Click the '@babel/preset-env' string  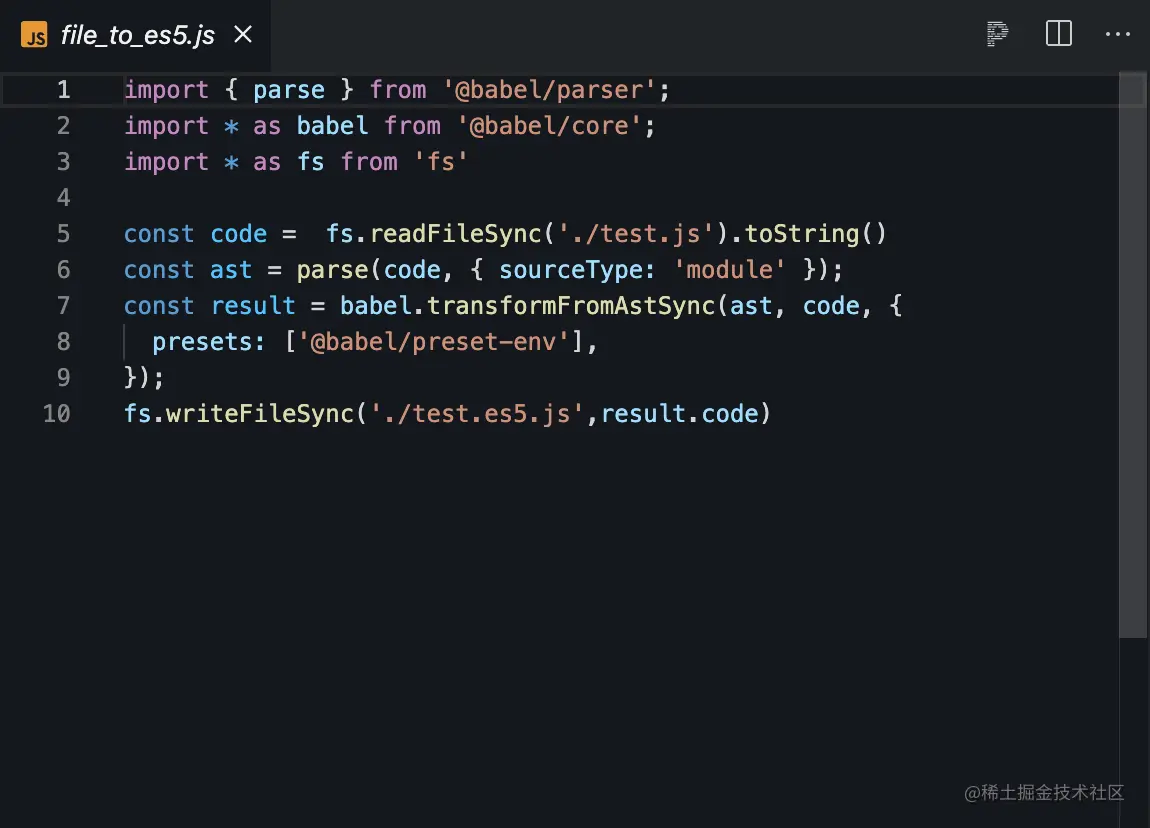pyautogui.click(x=433, y=341)
